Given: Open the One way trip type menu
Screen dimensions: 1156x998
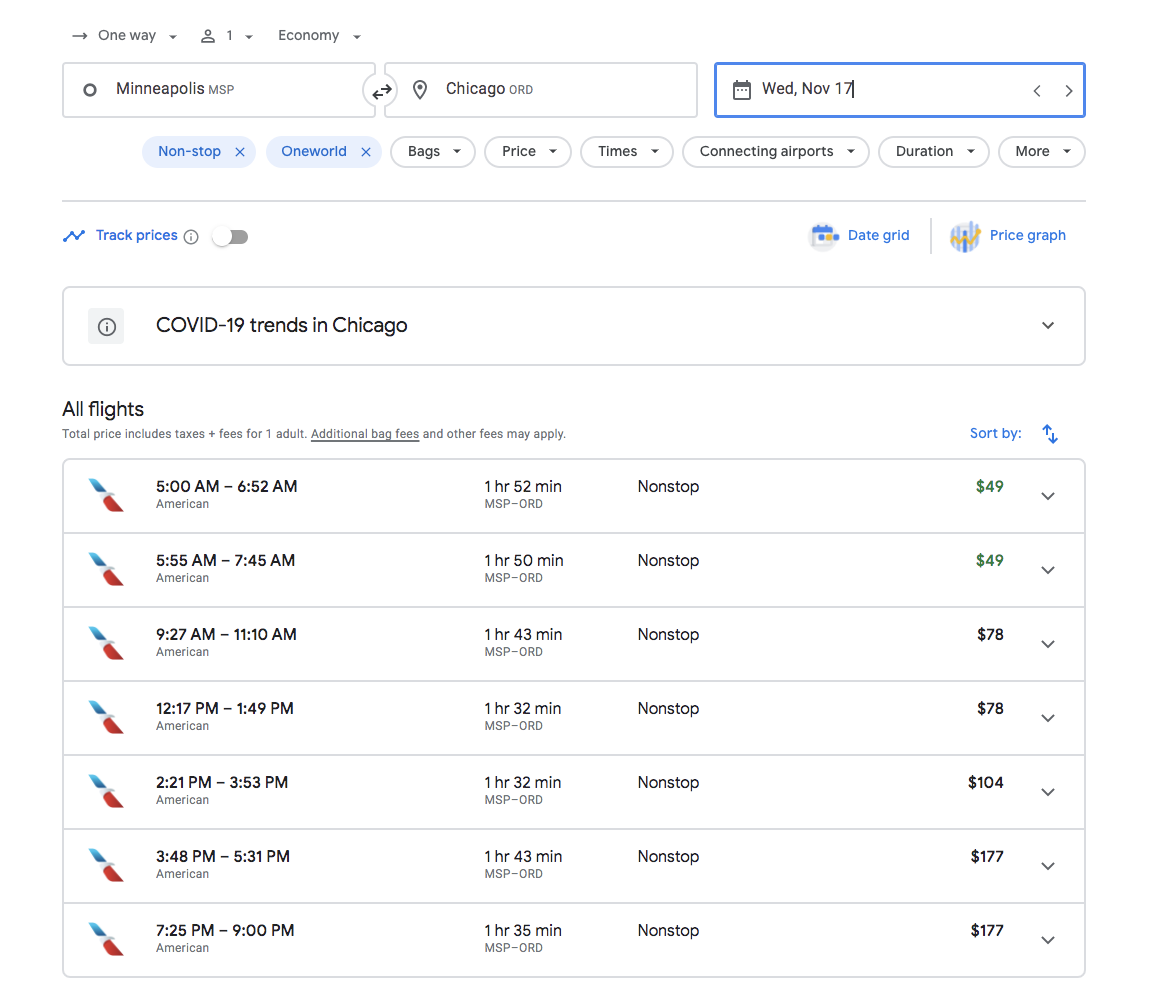Looking at the screenshot, I should point(124,35).
